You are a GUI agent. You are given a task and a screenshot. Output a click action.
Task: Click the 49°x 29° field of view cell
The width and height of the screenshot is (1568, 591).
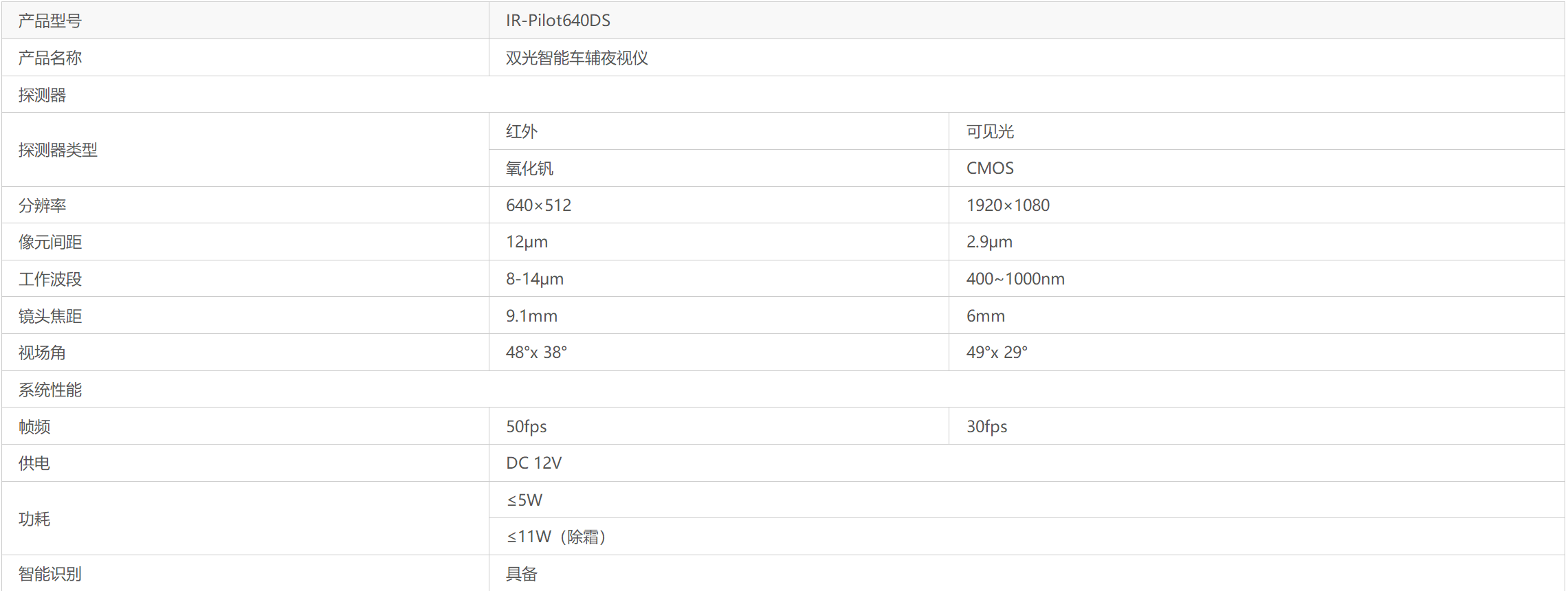click(x=997, y=353)
